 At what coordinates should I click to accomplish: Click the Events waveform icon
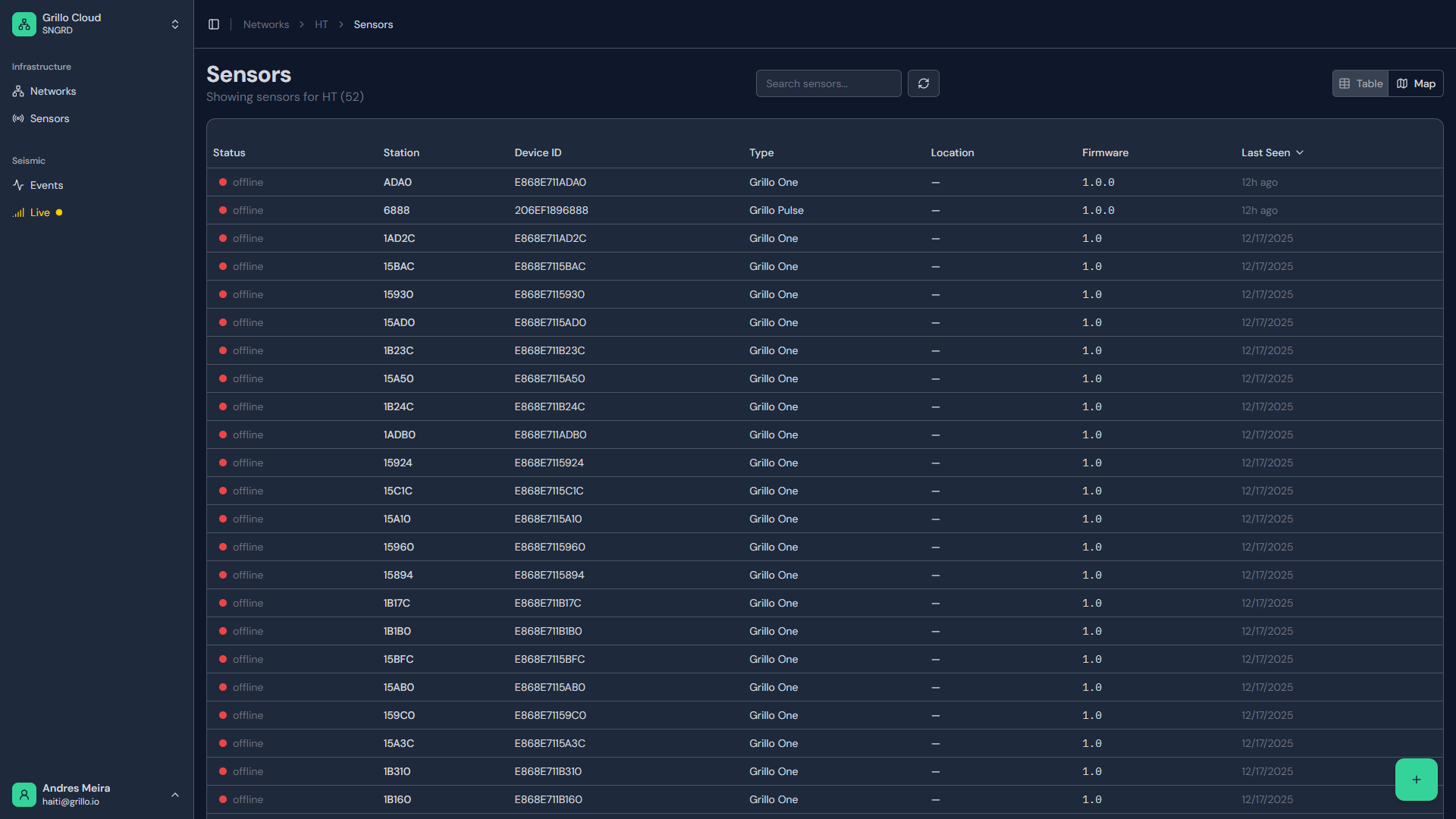18,185
